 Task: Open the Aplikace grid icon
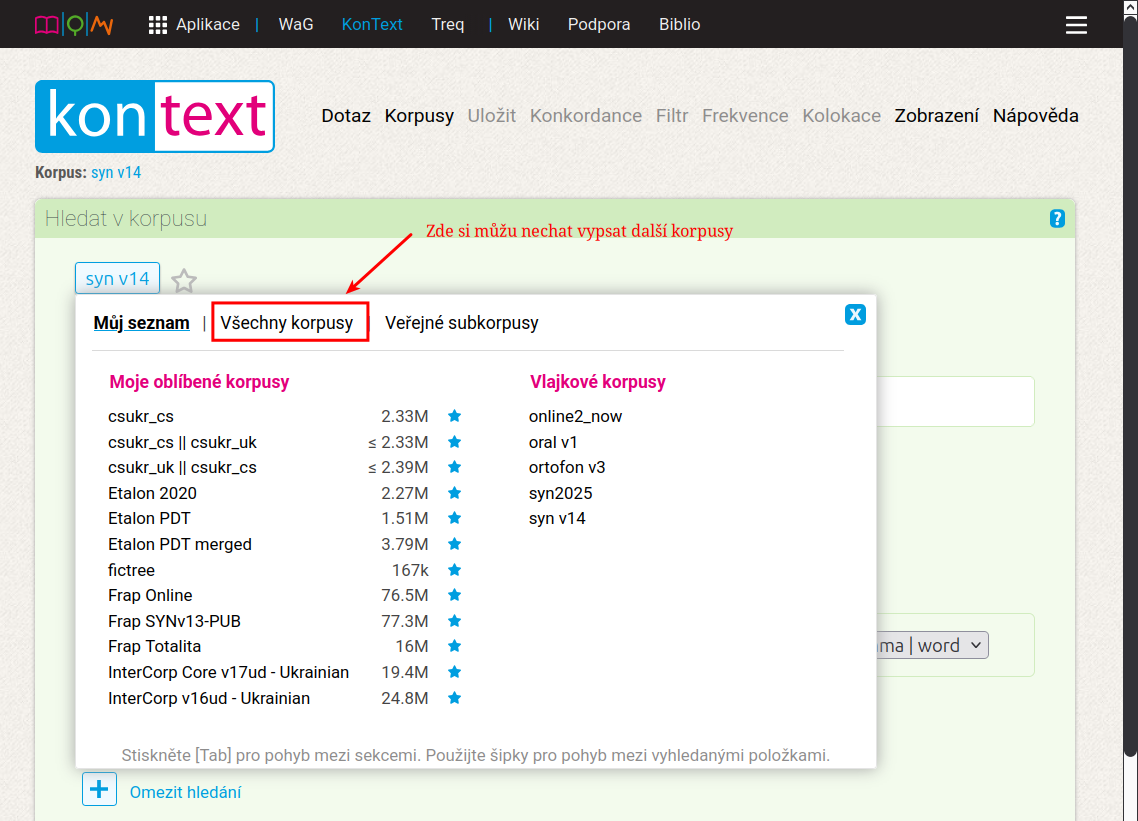click(158, 25)
